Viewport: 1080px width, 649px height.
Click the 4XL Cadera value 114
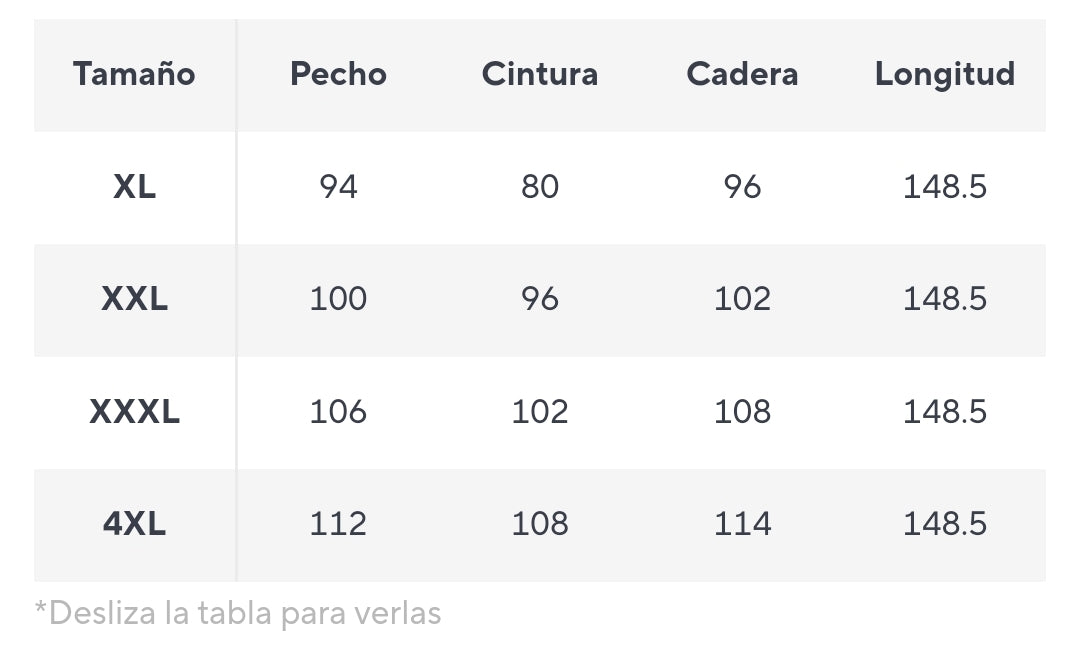pos(742,524)
